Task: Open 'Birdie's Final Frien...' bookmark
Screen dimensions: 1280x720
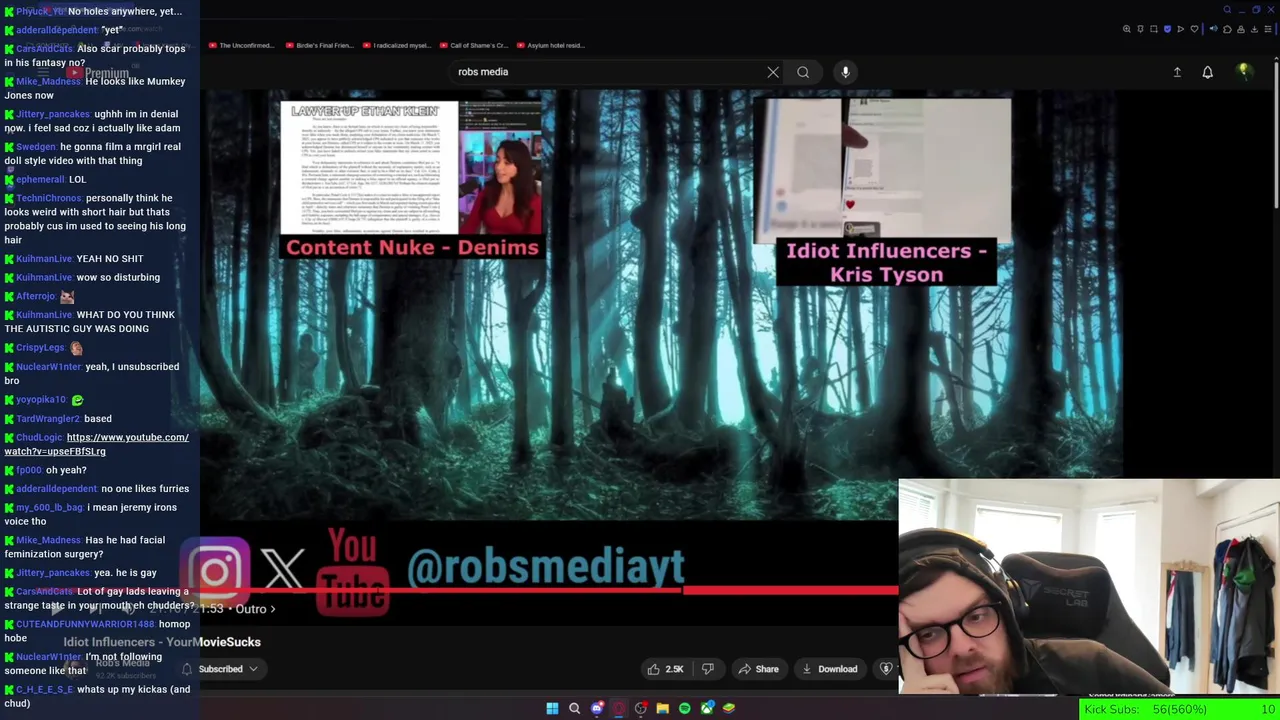Action: (319, 45)
